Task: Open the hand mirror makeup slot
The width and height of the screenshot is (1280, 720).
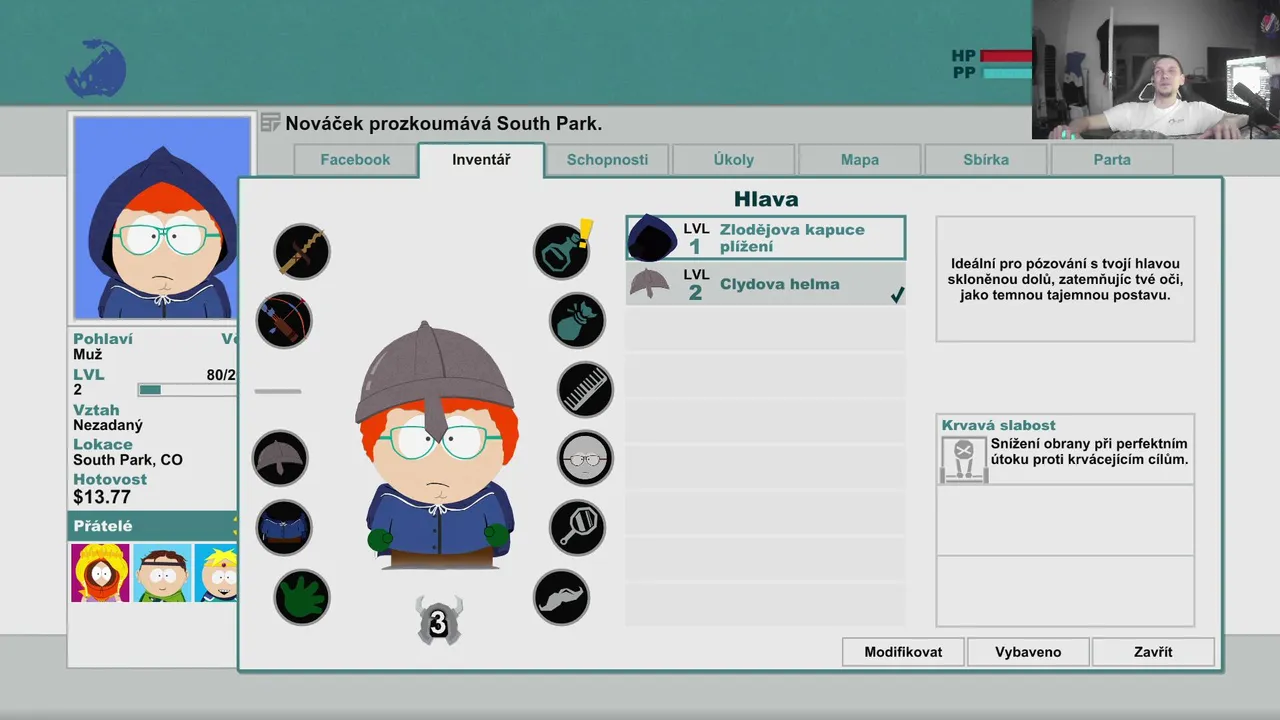Action: (x=577, y=527)
